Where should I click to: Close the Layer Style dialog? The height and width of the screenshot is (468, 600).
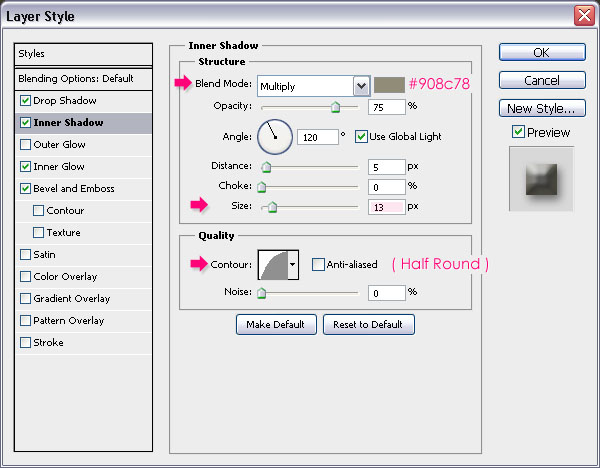(583, 15)
